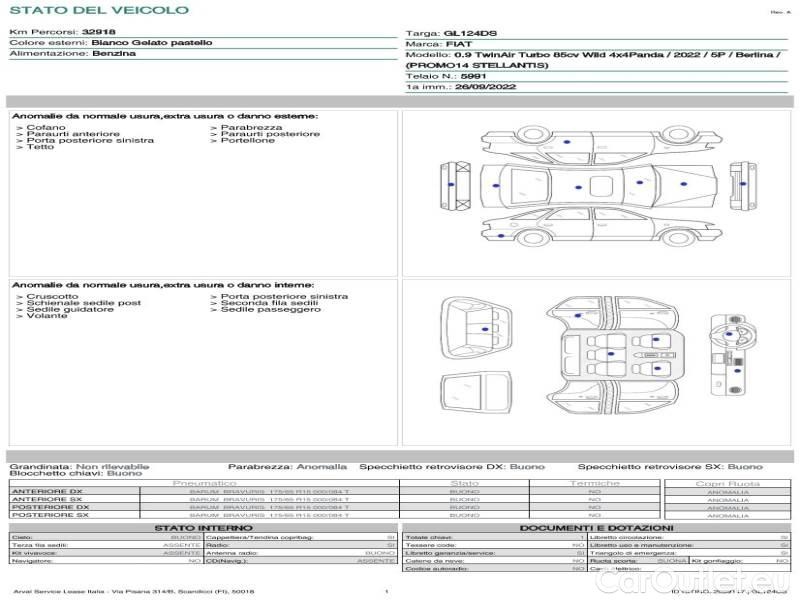Click the Parabrezza exterior anomaly entry
The width and height of the screenshot is (800, 600).
251,128
